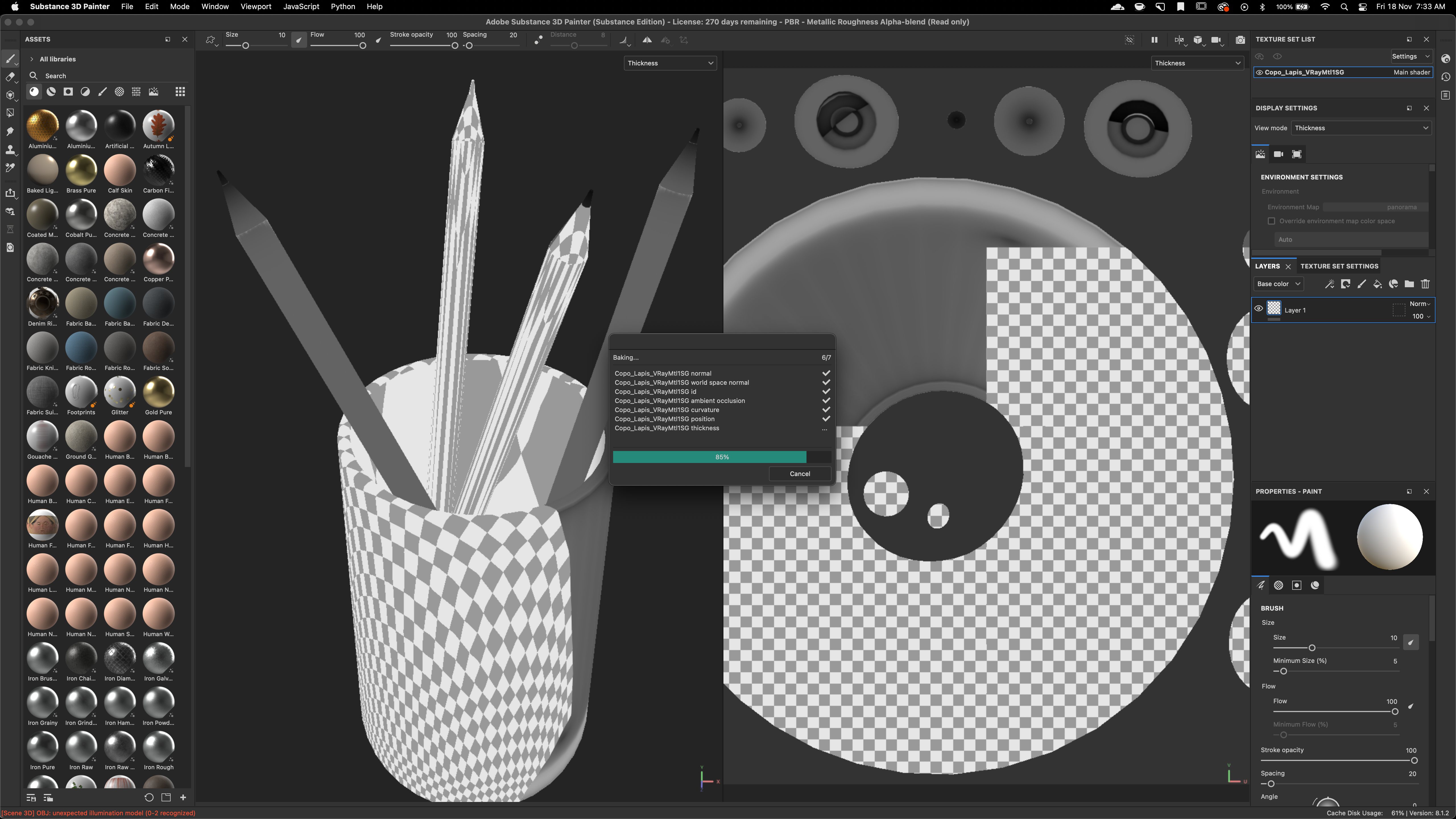Filter assets by Environments icon
This screenshot has width=1456, height=819.
point(153,92)
